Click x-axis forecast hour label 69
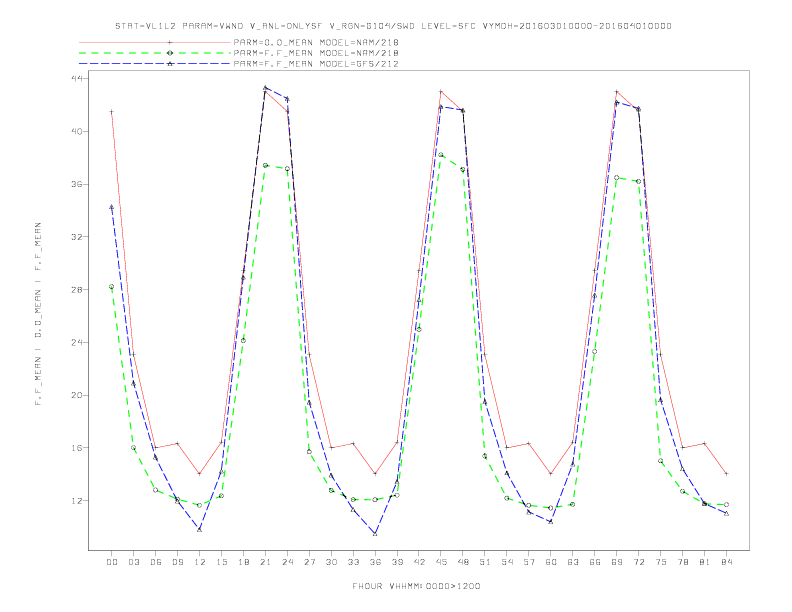 (617, 562)
